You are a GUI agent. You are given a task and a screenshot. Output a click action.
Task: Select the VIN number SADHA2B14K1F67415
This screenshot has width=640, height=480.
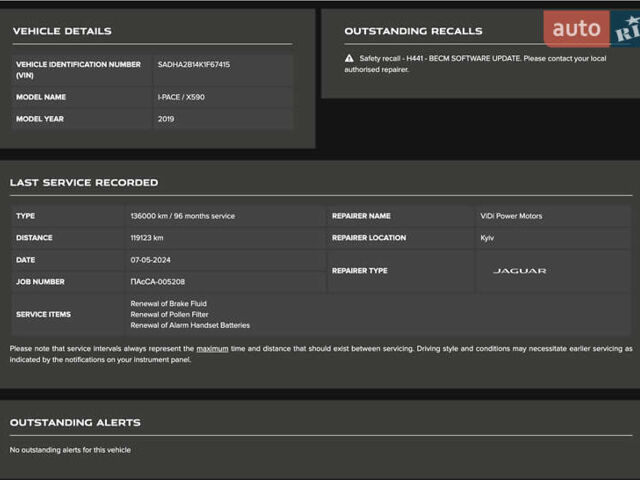point(193,64)
